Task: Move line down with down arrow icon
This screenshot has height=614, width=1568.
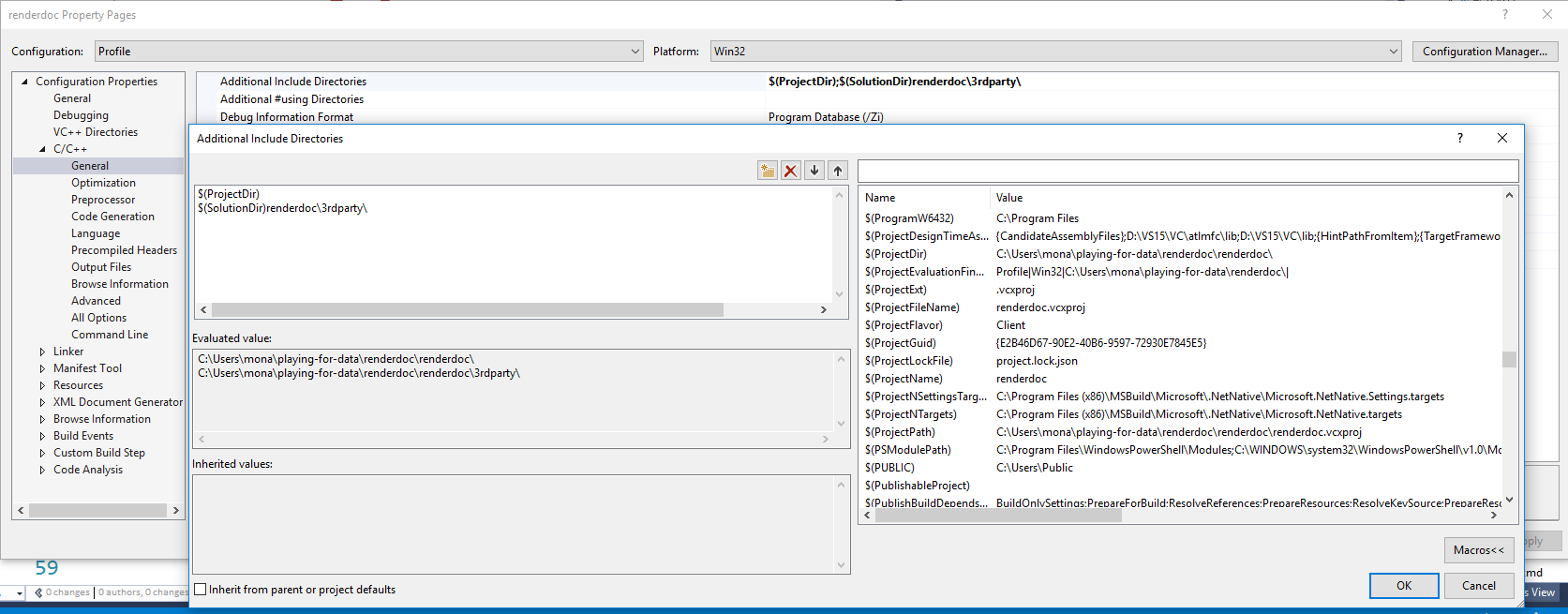Action: tap(814, 171)
